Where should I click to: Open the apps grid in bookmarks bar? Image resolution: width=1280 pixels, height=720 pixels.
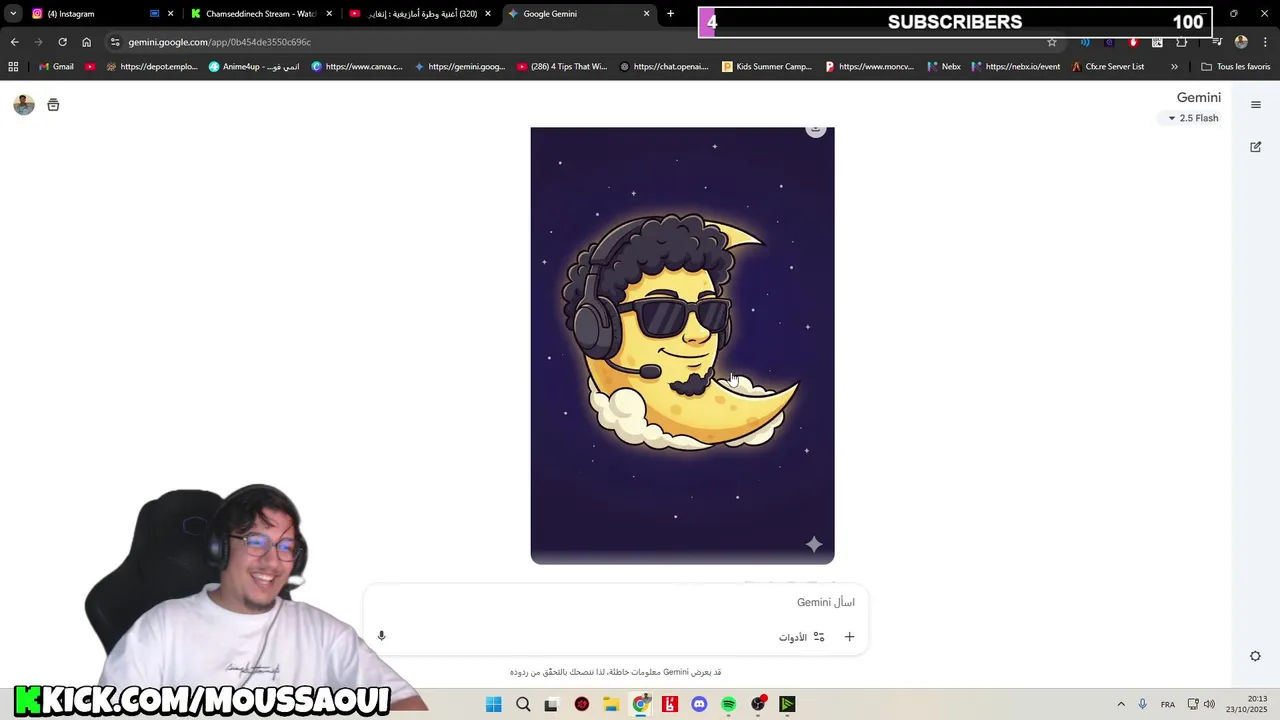tap(13, 67)
